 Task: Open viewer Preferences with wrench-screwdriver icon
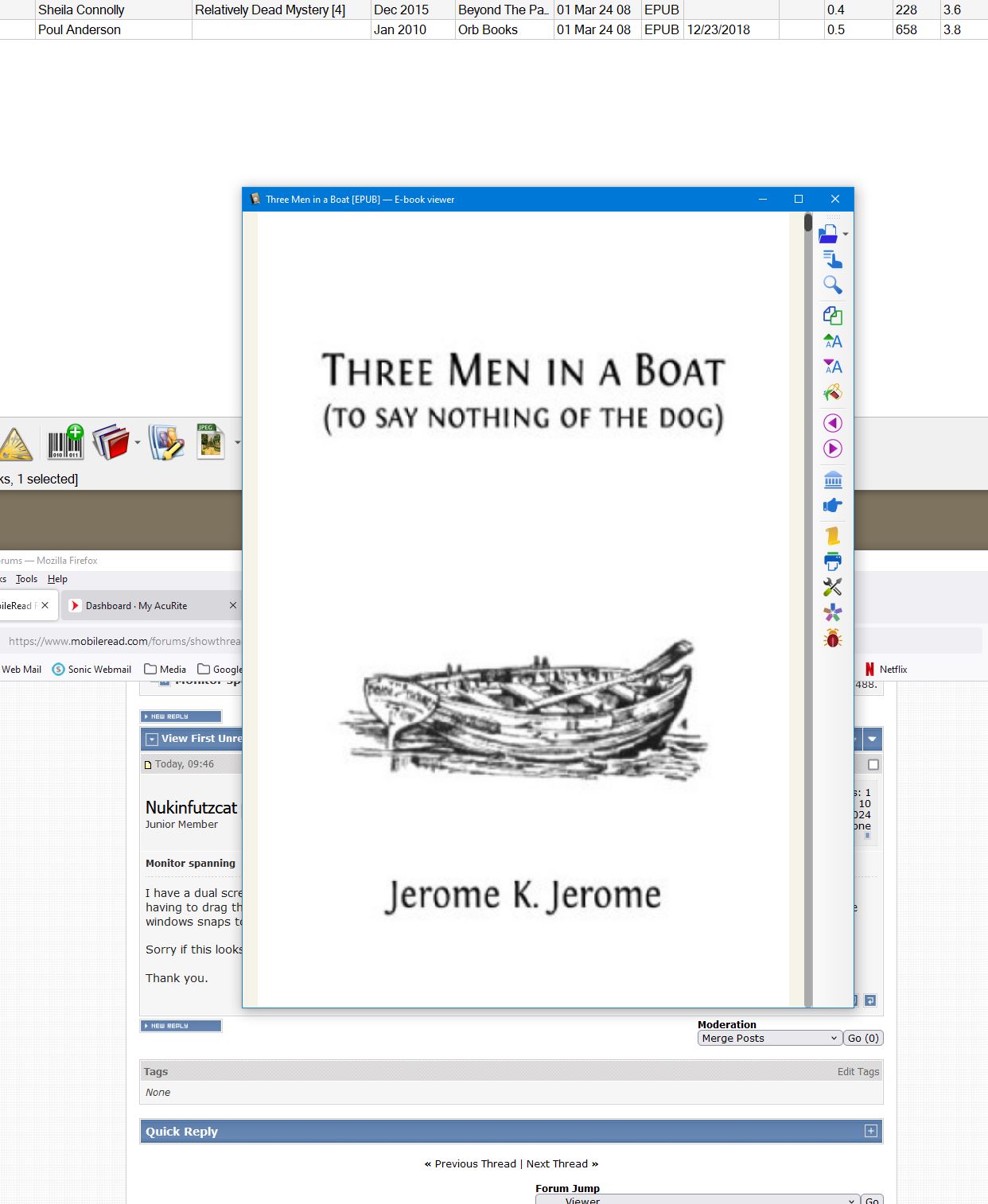[x=833, y=587]
